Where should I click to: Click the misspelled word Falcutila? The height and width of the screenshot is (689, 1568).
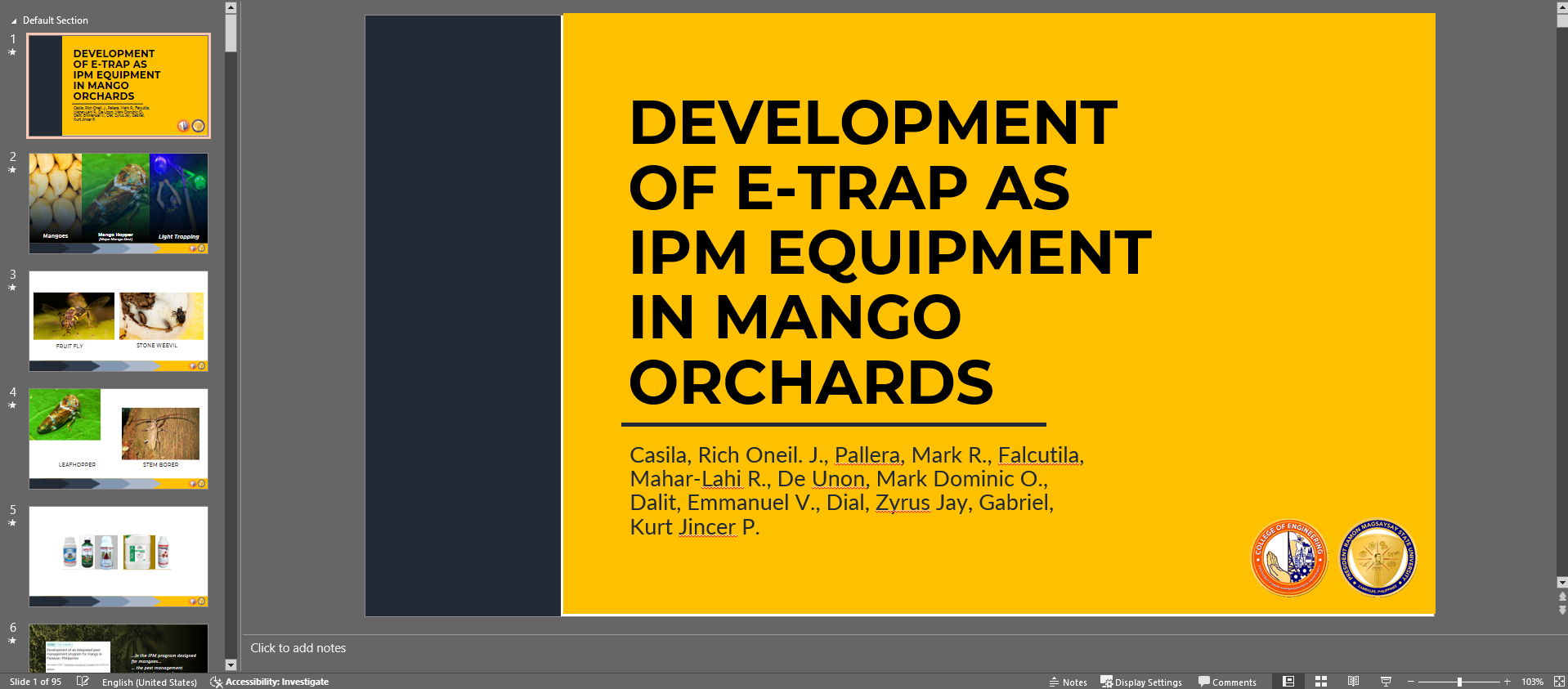[x=1038, y=455]
